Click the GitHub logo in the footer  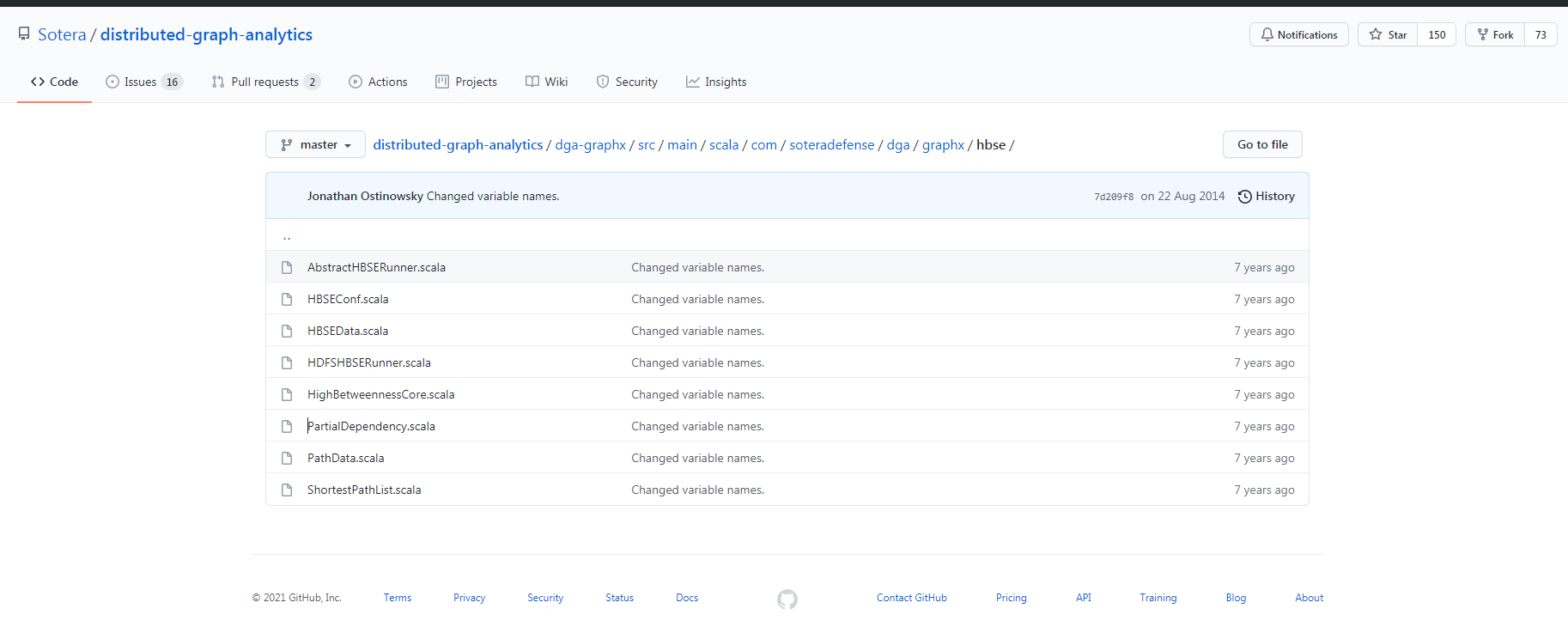pos(787,599)
